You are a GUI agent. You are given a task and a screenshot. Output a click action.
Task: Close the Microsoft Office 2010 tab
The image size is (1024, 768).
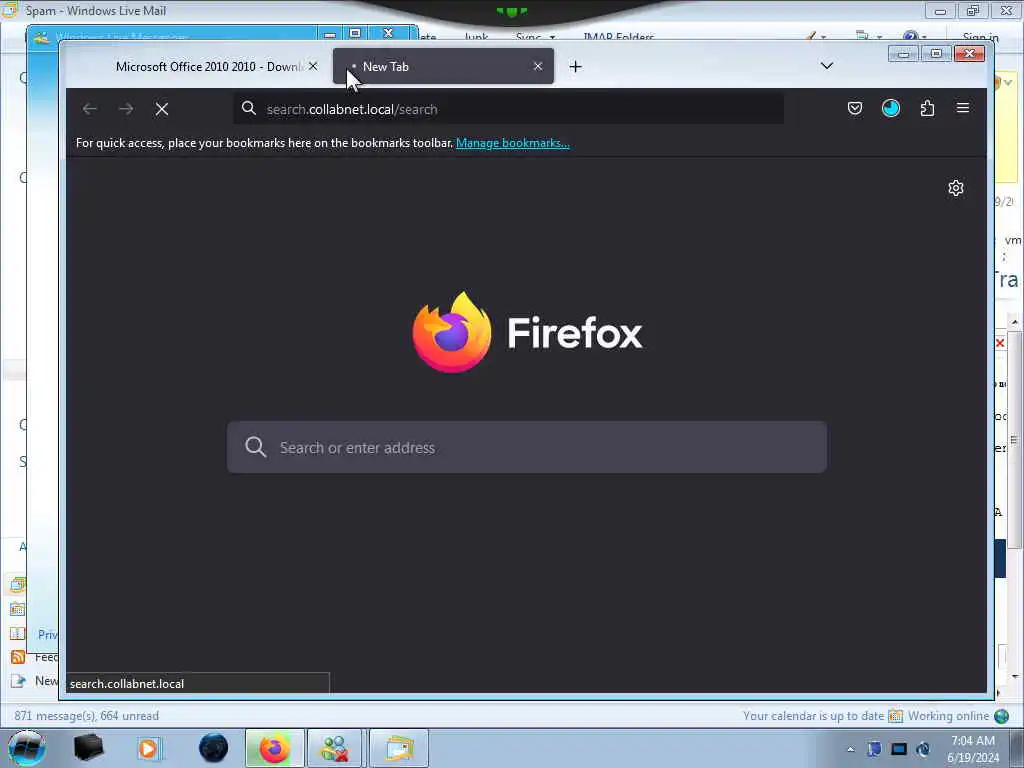coord(313,66)
